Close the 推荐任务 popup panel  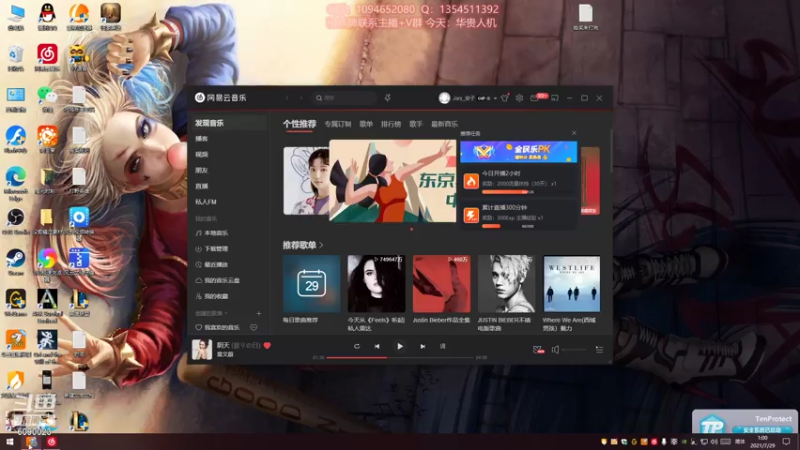574,133
